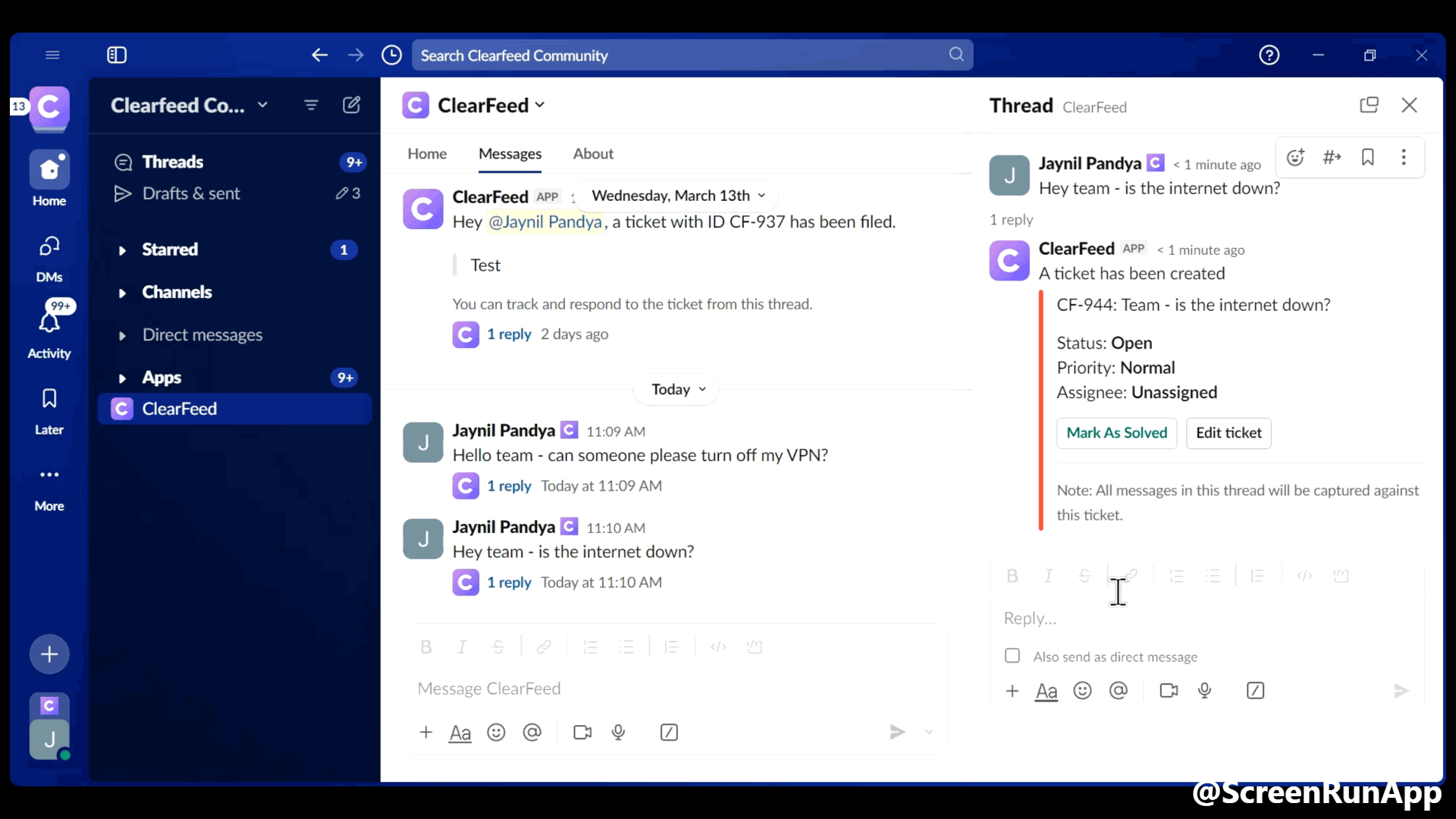Click the Edit ticket button

coord(1228,433)
